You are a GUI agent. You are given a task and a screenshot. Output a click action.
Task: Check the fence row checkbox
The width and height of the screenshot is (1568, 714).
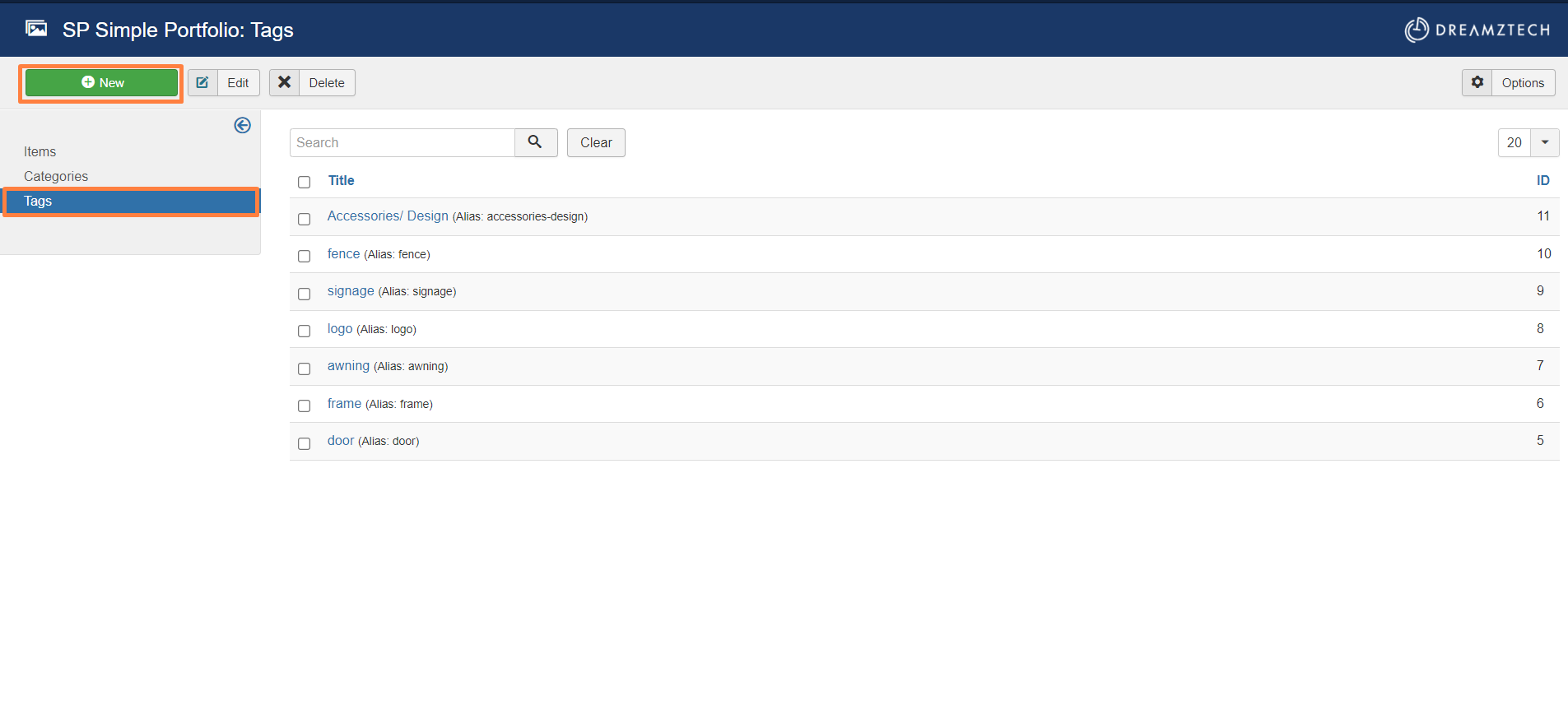[305, 256]
